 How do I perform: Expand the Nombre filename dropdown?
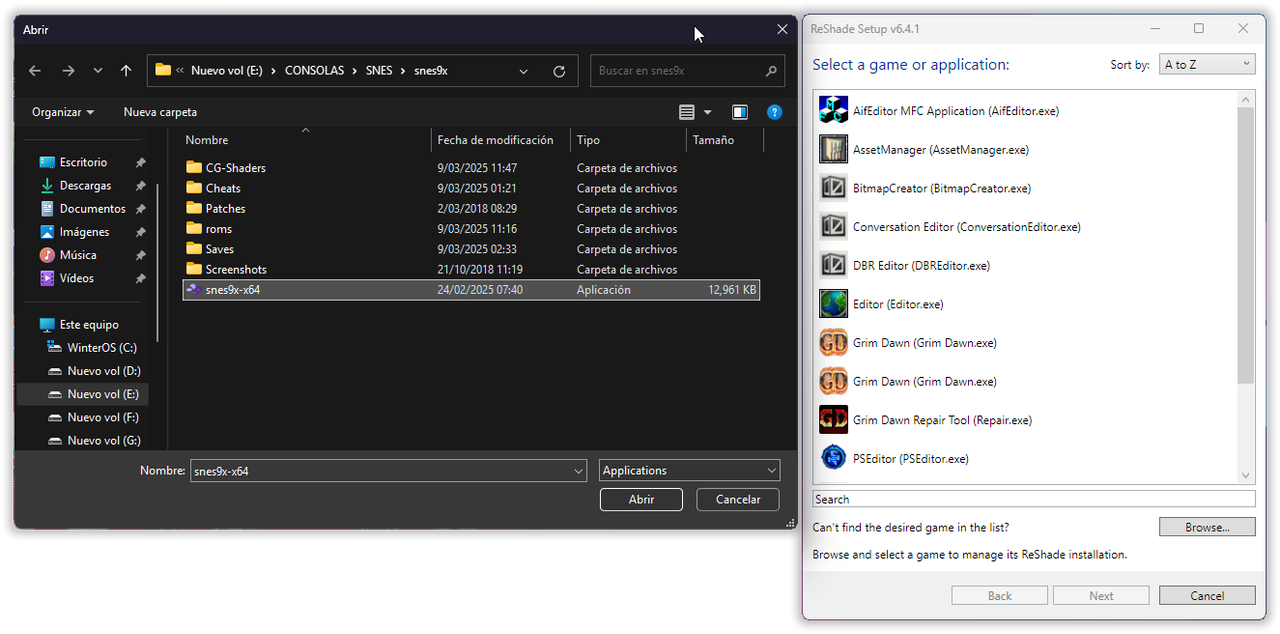pos(579,471)
